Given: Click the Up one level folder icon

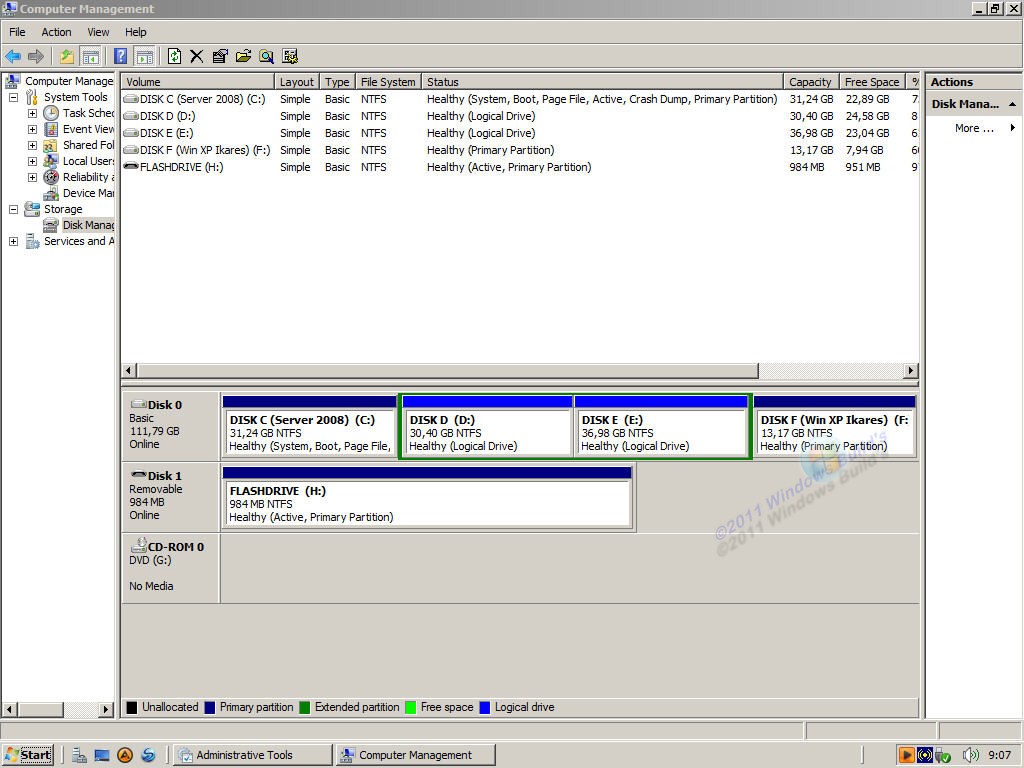Looking at the screenshot, I should click(x=67, y=57).
